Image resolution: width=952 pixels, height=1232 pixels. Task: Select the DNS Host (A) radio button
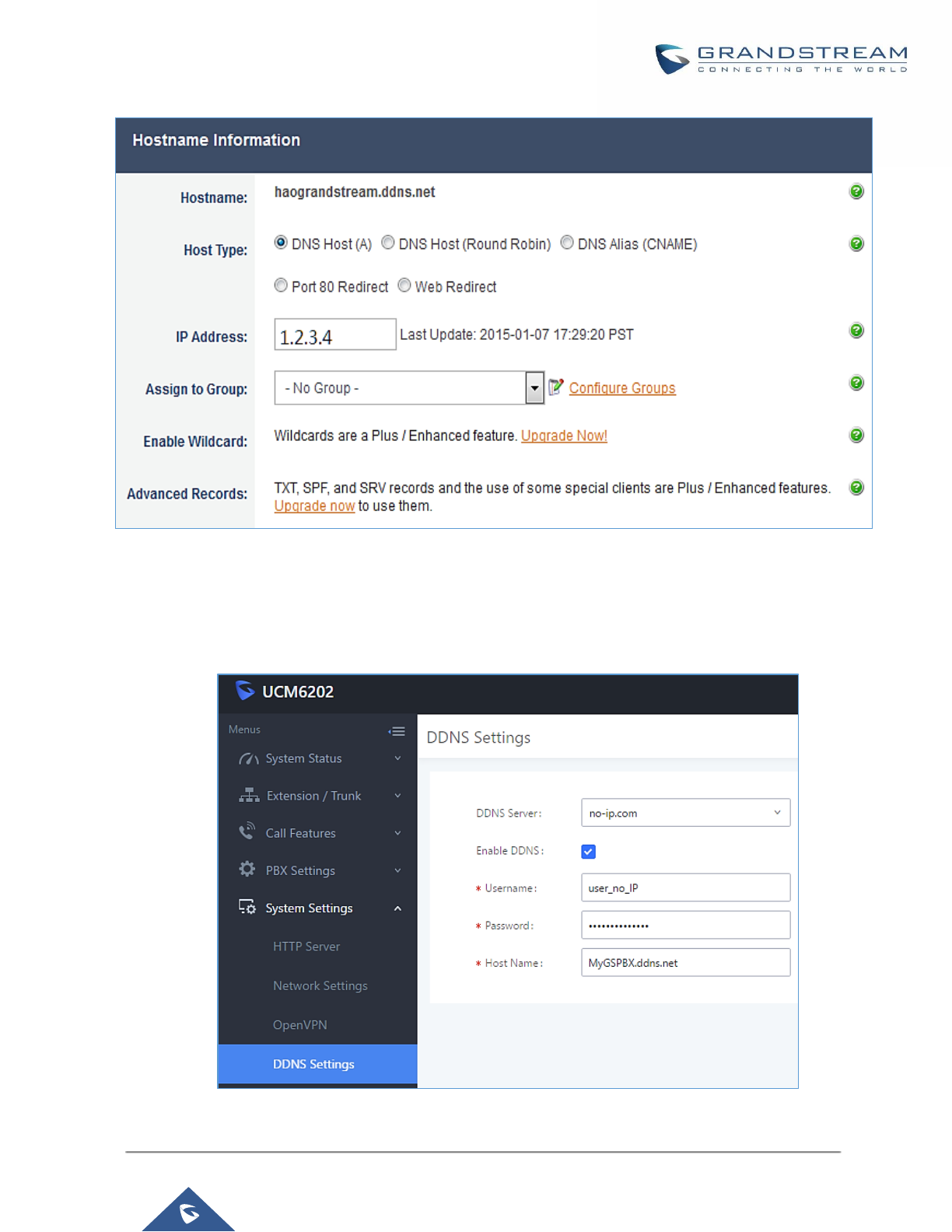(x=281, y=243)
